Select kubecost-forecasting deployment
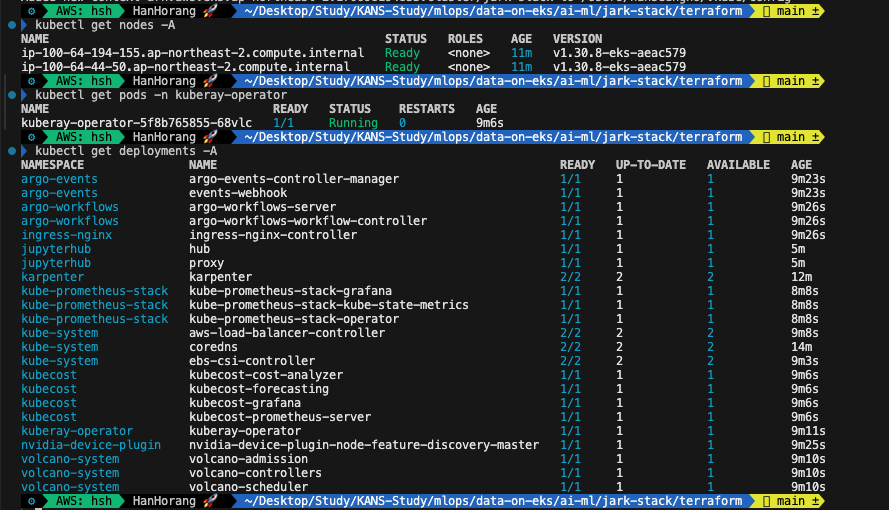Viewport: 889px width, 510px height. pos(259,389)
